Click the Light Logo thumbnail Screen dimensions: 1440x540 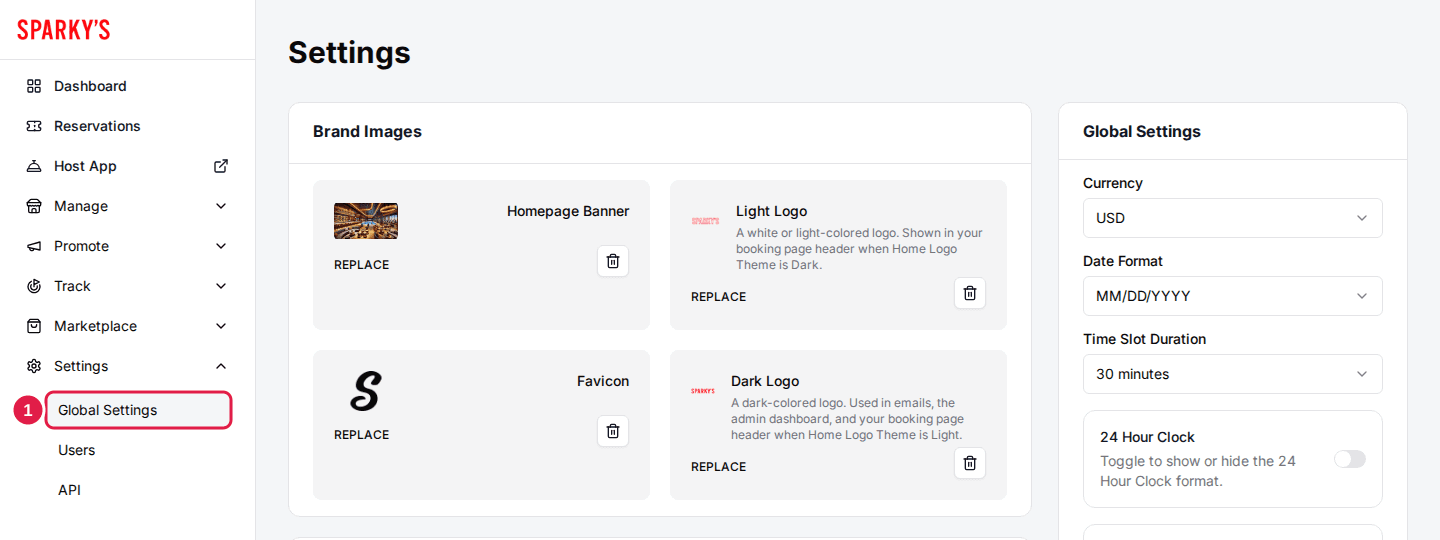click(x=705, y=221)
